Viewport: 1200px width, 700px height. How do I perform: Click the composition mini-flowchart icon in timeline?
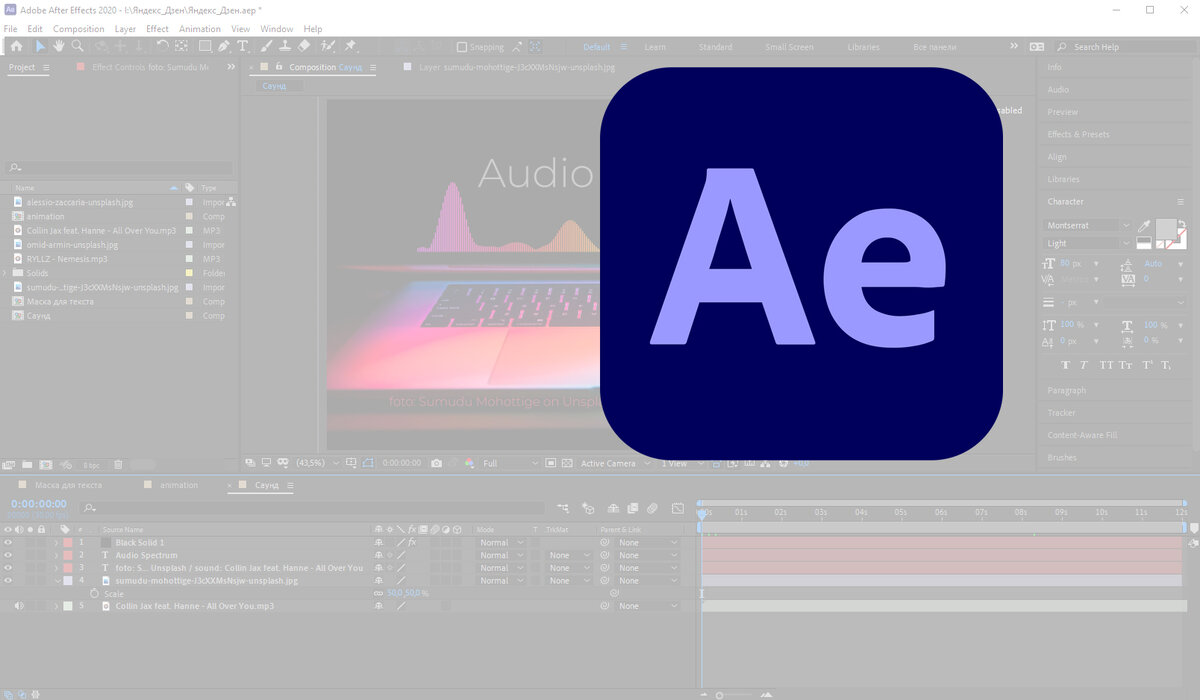564,508
